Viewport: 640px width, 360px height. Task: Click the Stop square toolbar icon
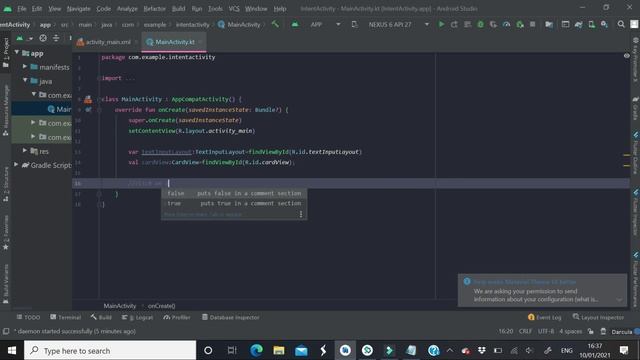[x=533, y=24]
